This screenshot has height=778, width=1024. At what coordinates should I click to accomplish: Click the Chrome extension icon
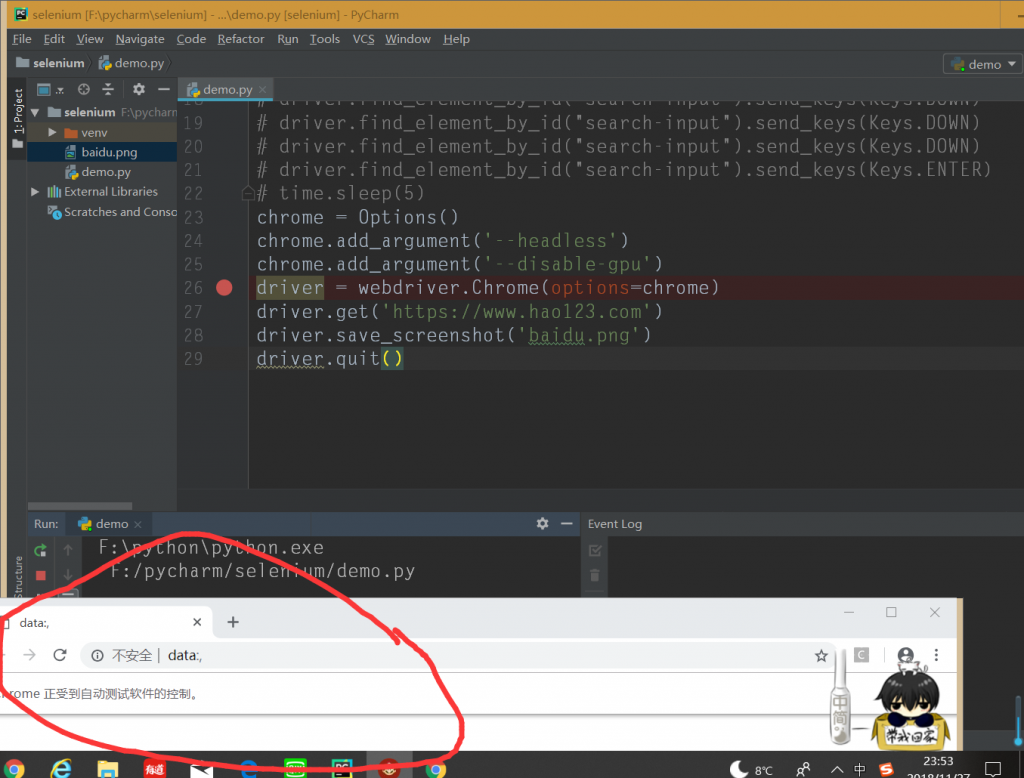pyautogui.click(x=862, y=655)
